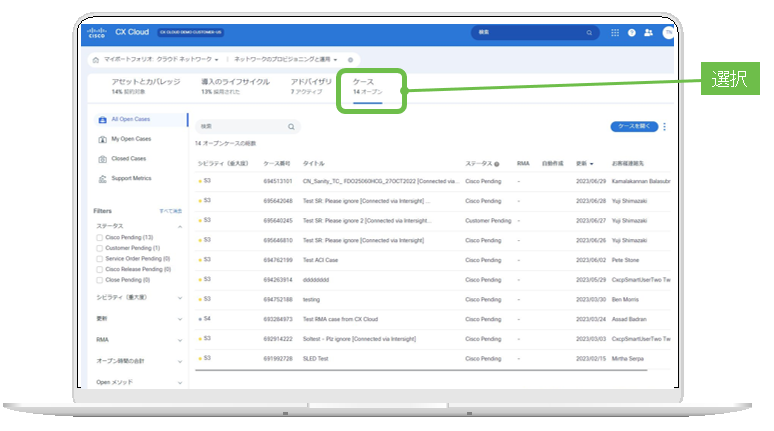Image resolution: width=774 pixels, height=431 pixels.
Task: Open case 'SLED Test'
Action: click(x=315, y=359)
